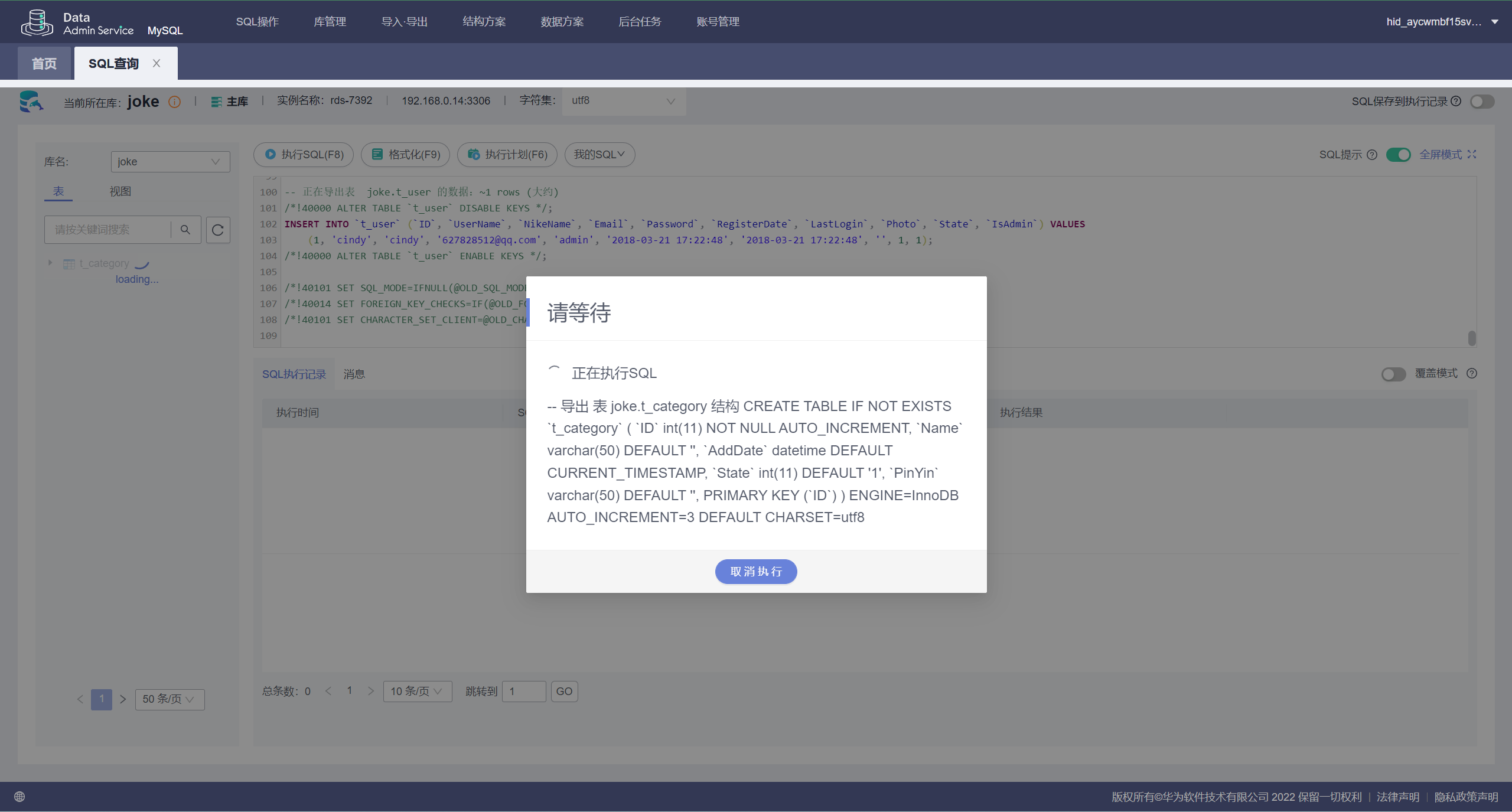Switch to the 消息 tab
1512x812 pixels.
pyautogui.click(x=354, y=374)
